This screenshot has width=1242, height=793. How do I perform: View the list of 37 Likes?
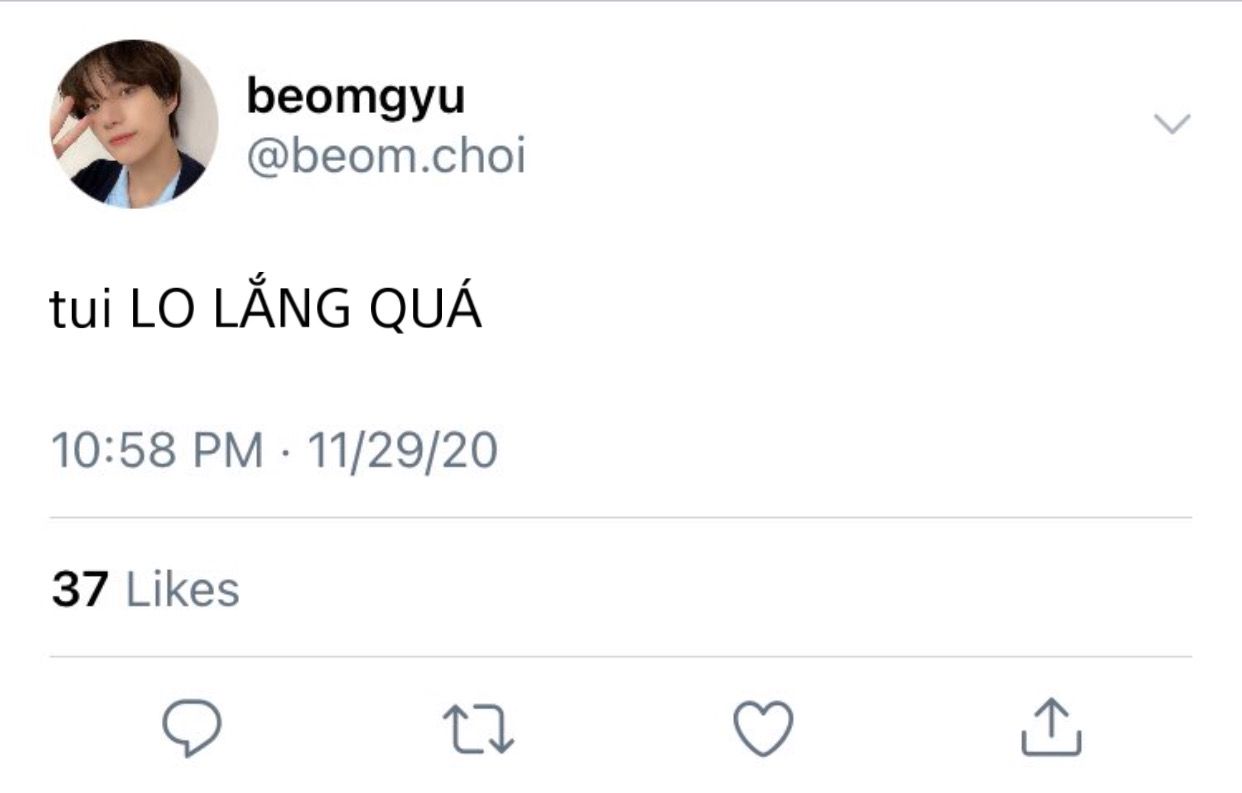click(x=146, y=589)
